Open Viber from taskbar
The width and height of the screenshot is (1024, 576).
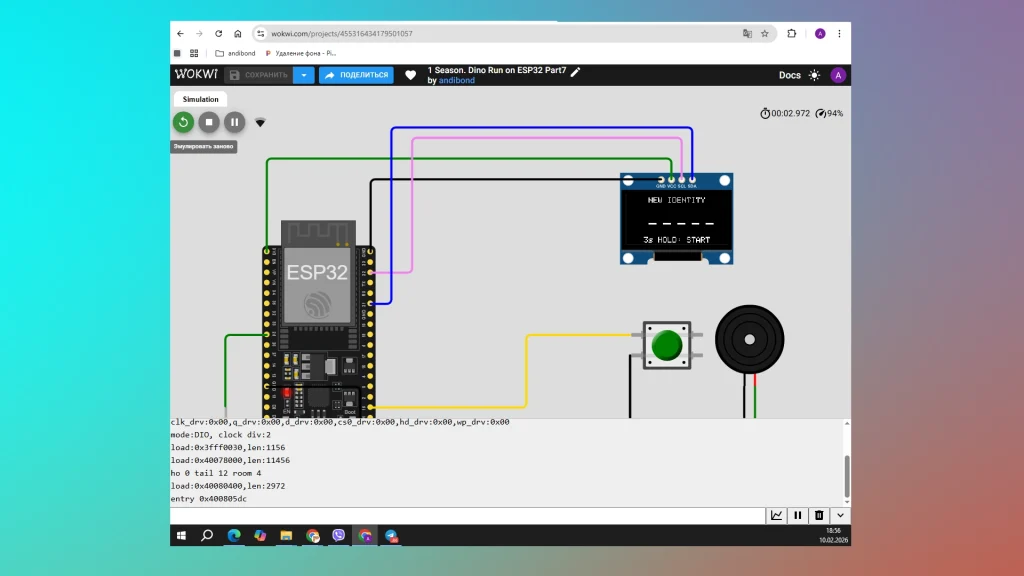[338, 536]
